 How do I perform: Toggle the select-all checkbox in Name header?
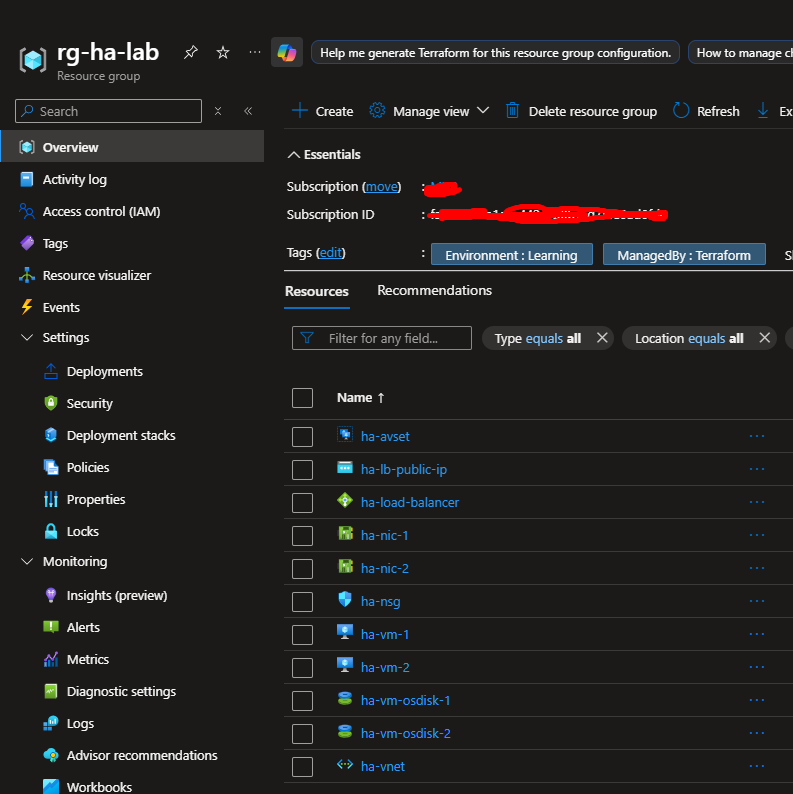coord(302,398)
